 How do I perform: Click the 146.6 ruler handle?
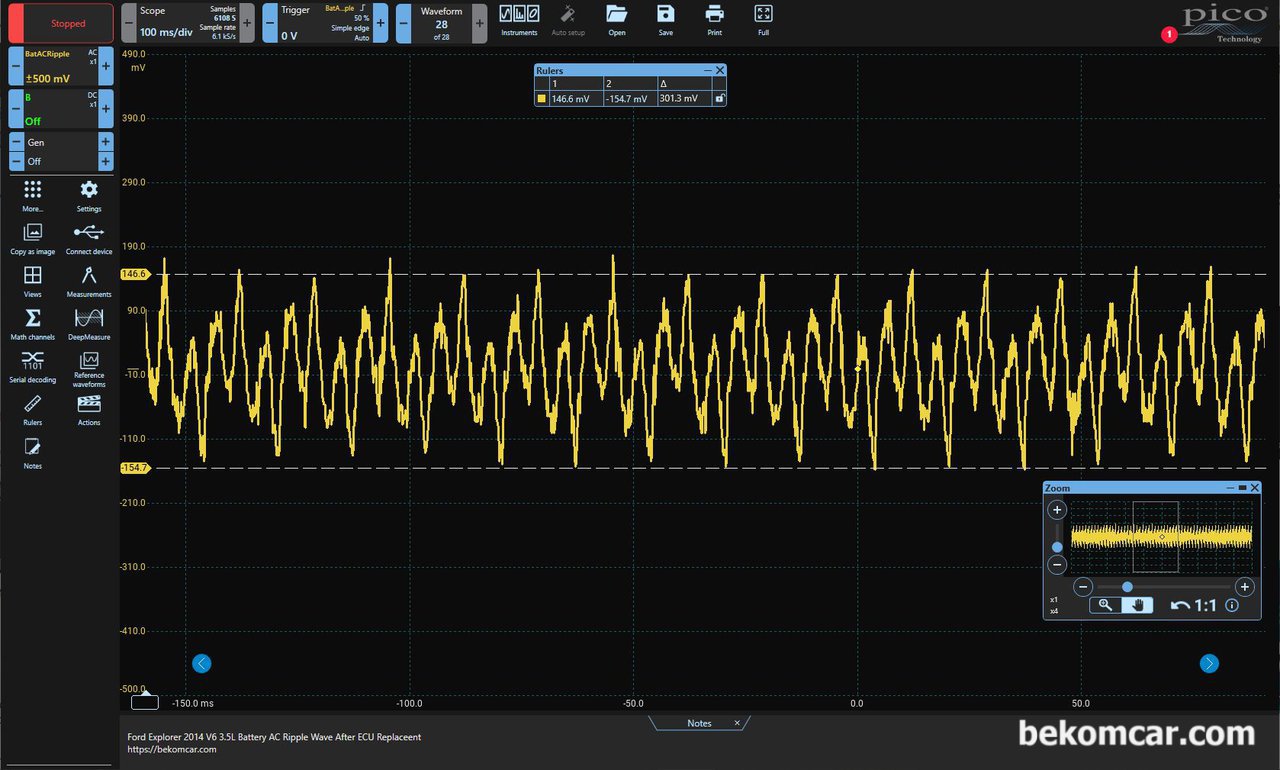134,274
